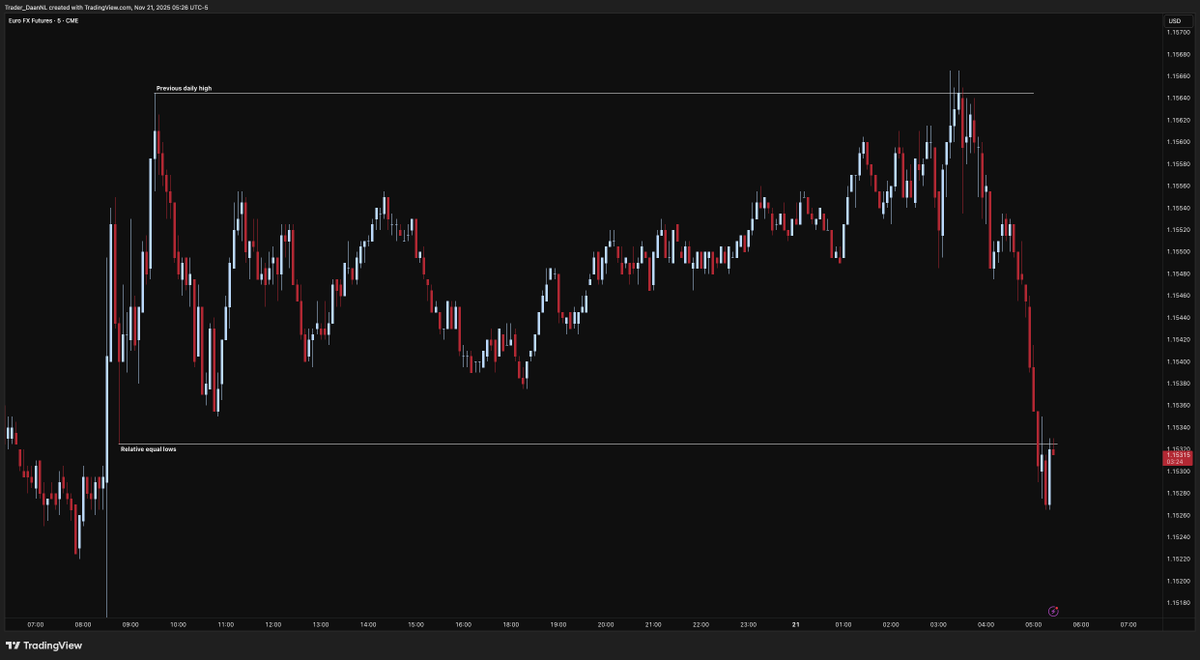This screenshot has height=660, width=1200.
Task: Click the USD currency label
Action: [x=1173, y=21]
